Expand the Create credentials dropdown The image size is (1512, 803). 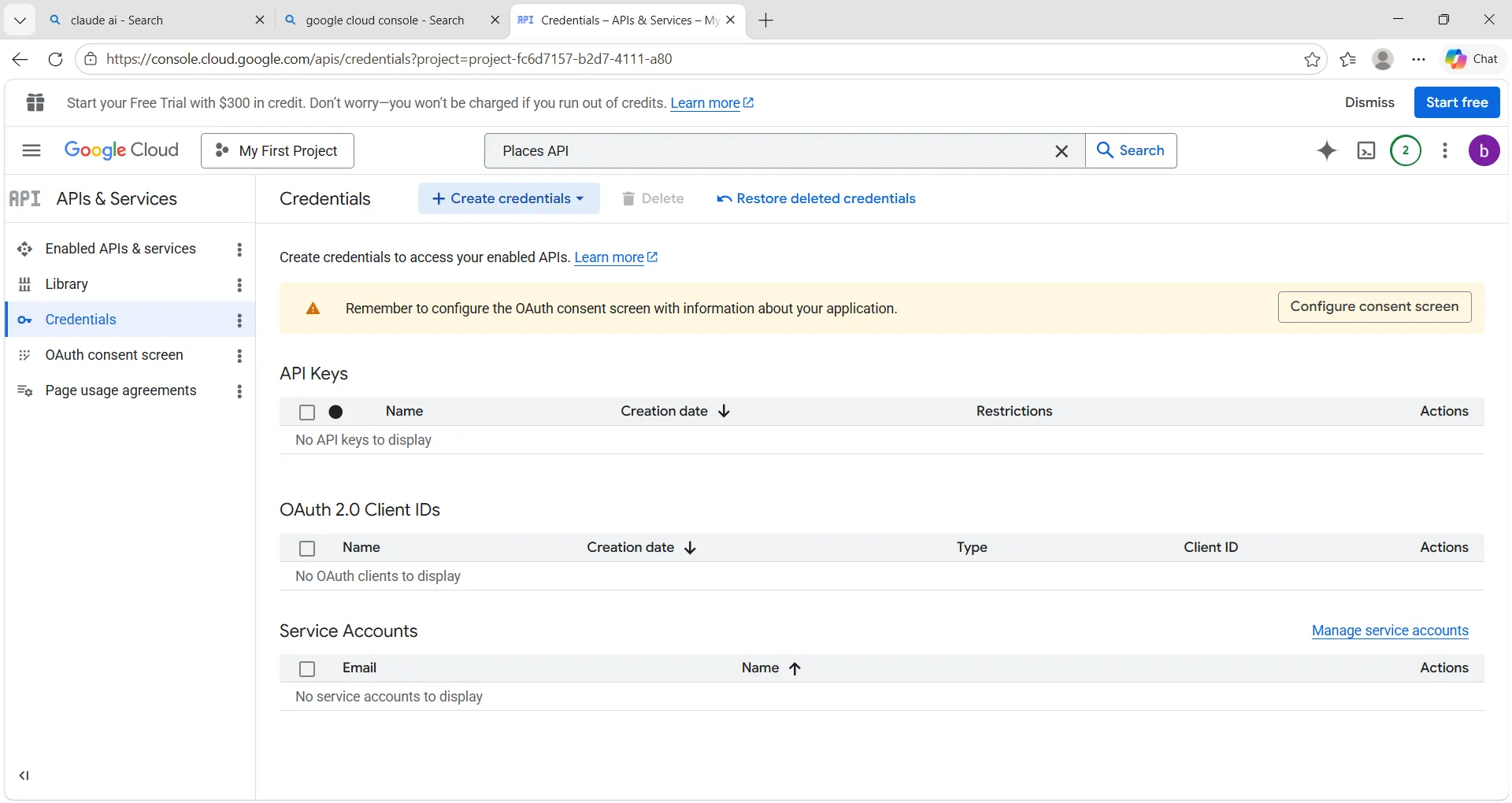click(509, 198)
